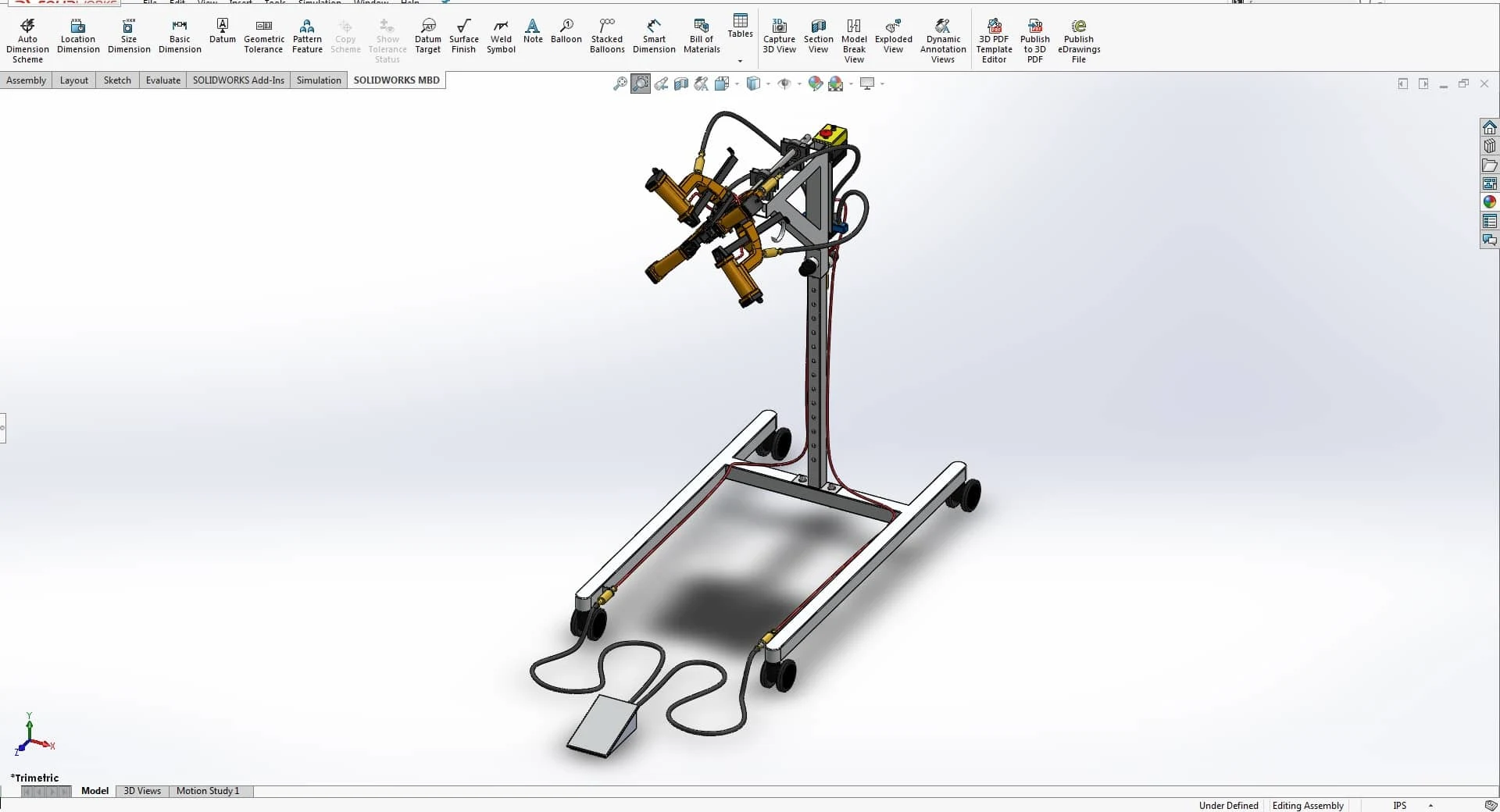The width and height of the screenshot is (1500, 812).
Task: Toggle the Zoom to Area tool
Action: tap(641, 84)
